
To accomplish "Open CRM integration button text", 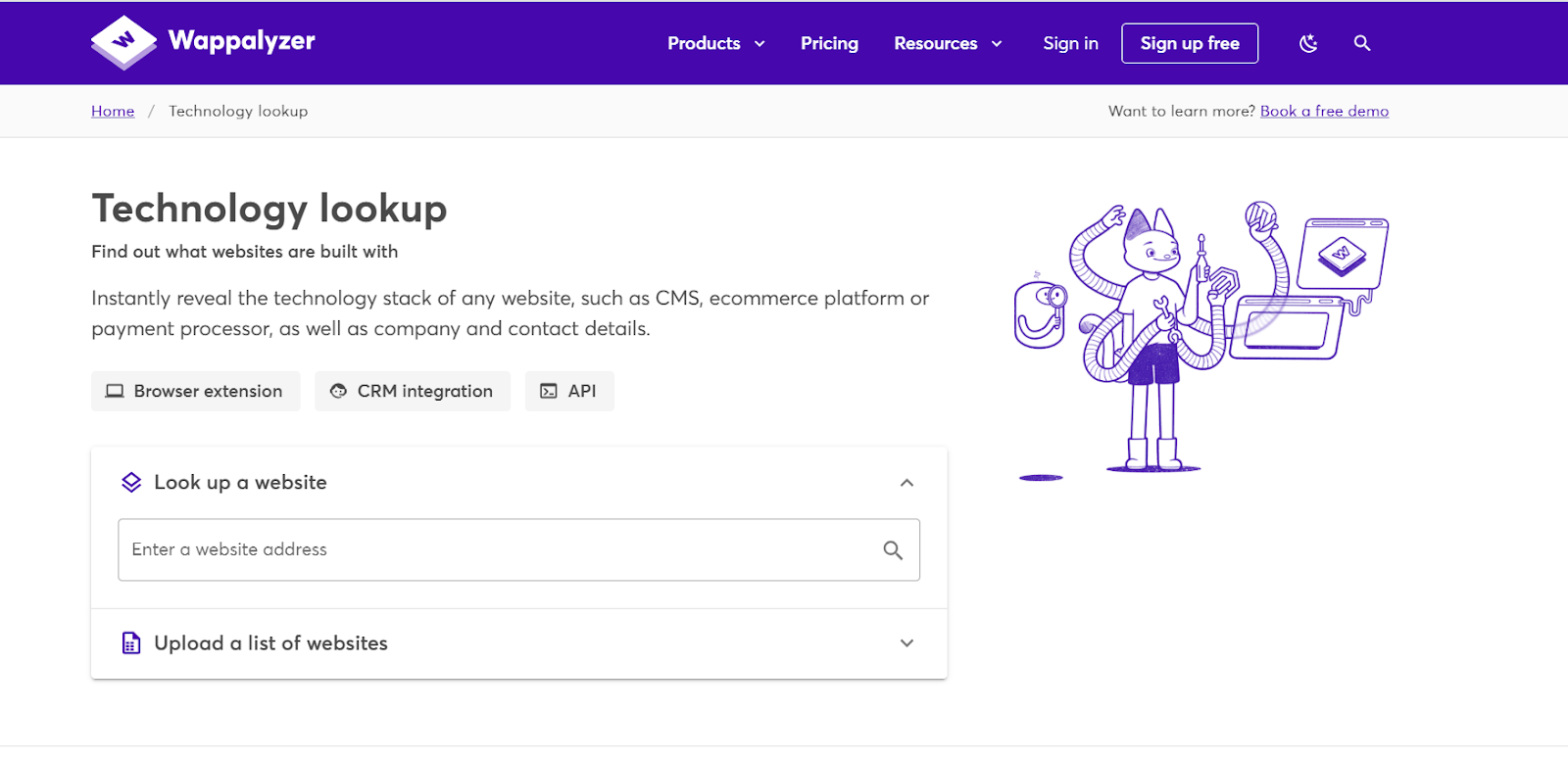I will coord(425,391).
